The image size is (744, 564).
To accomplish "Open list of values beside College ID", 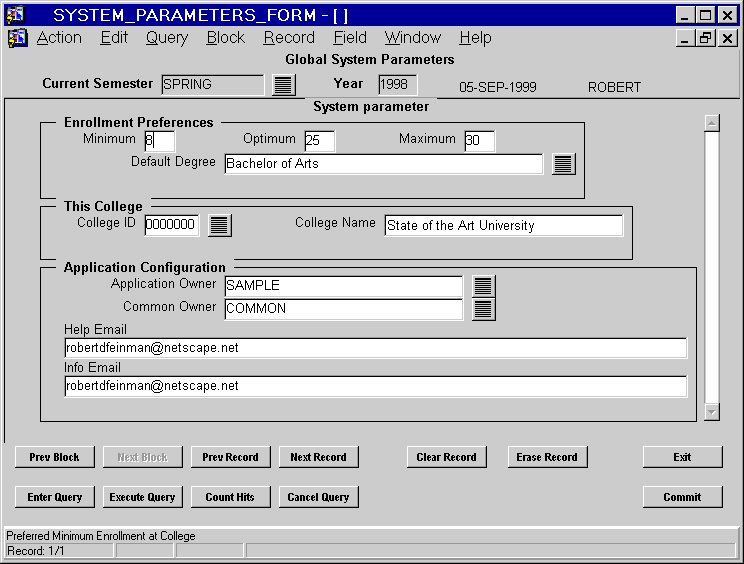I will pos(220,225).
